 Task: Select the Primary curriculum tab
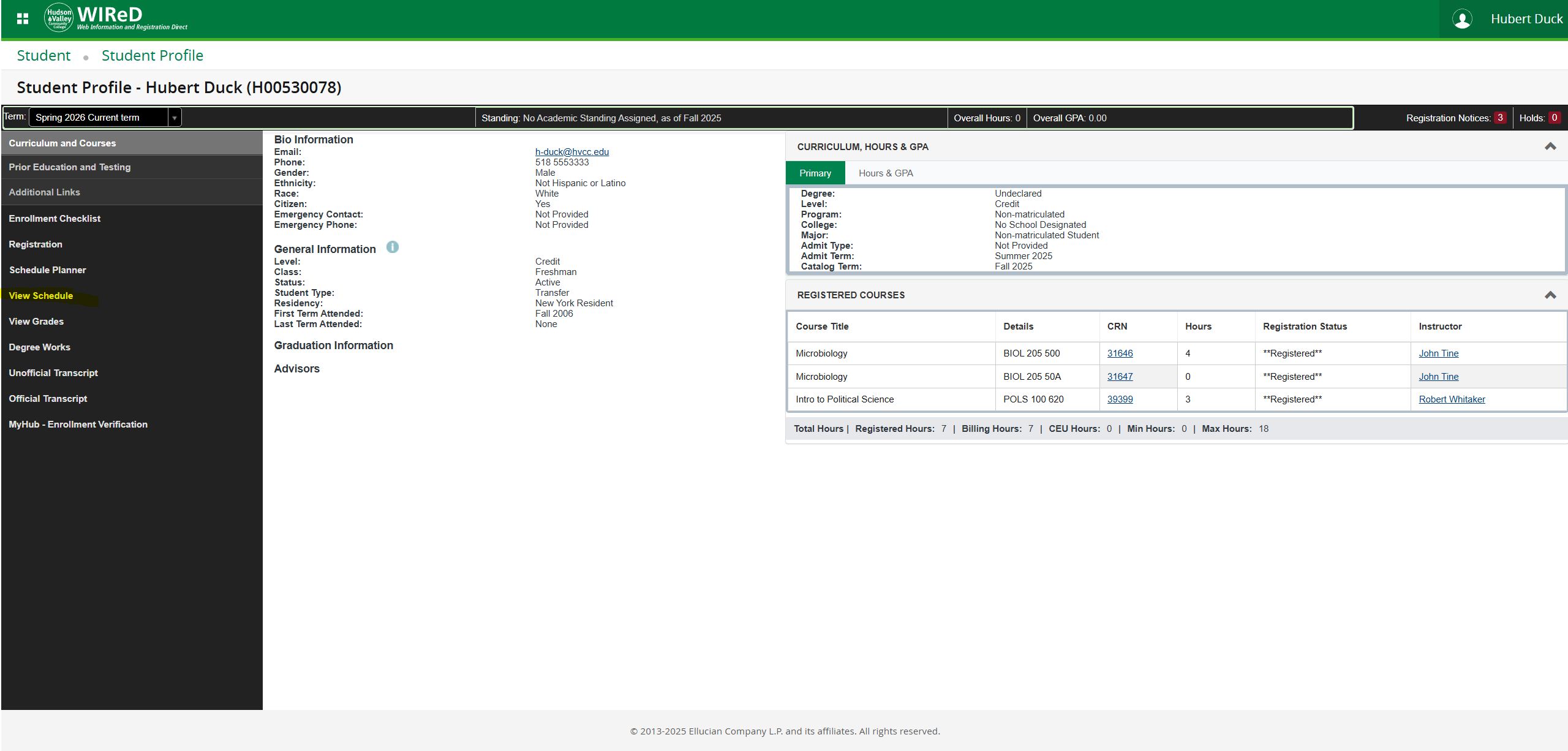coord(815,173)
